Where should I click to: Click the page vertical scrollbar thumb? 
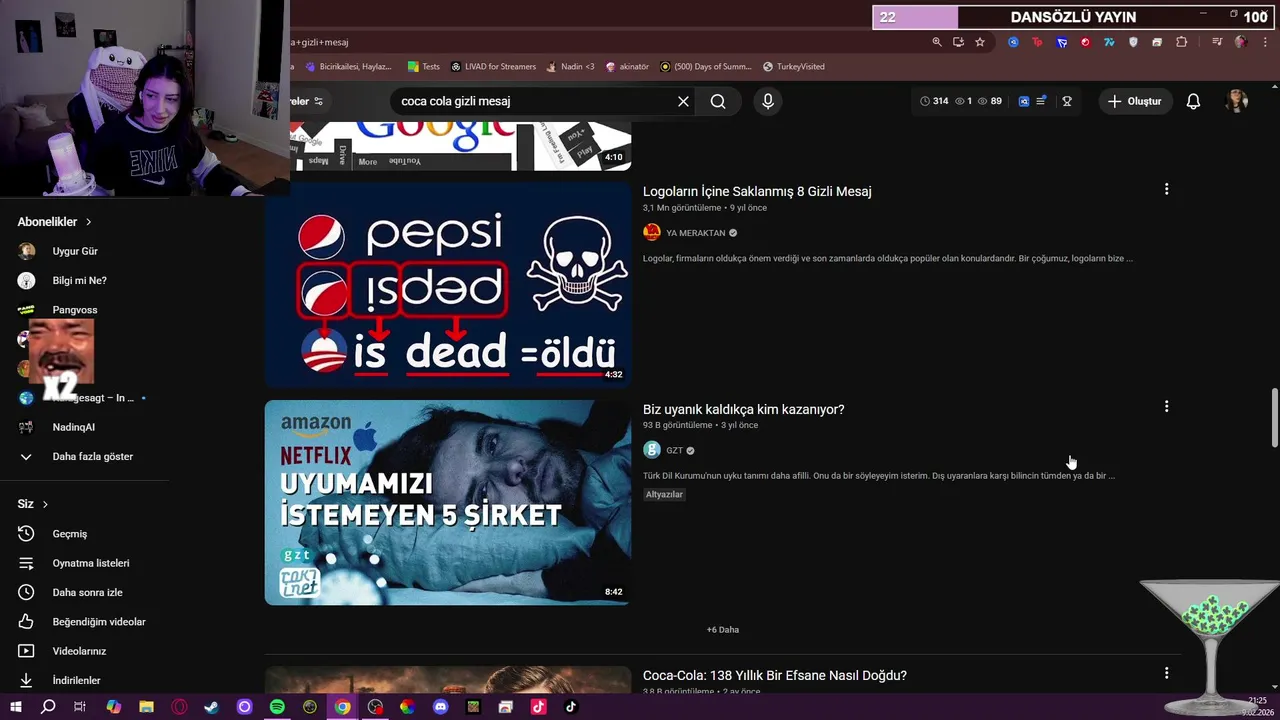pyautogui.click(x=1274, y=417)
